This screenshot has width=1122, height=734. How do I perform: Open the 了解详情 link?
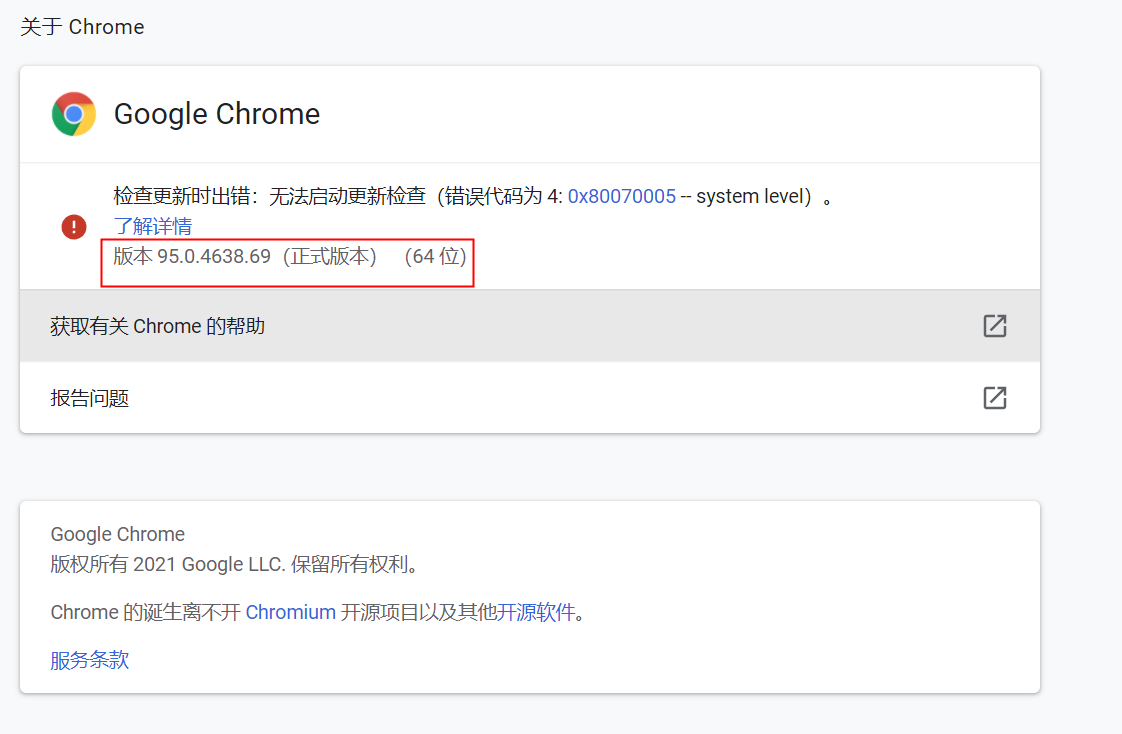[152, 226]
